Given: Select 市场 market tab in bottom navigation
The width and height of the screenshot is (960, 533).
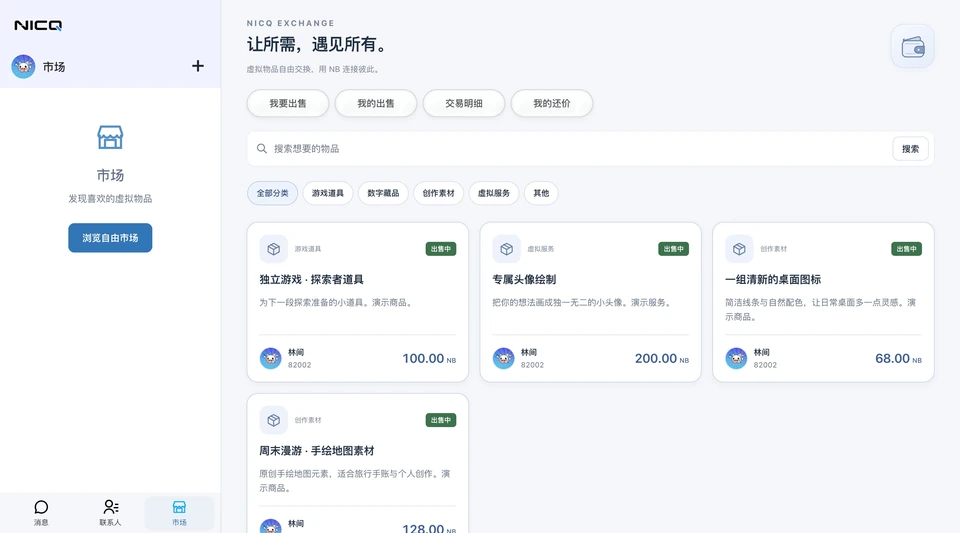Looking at the screenshot, I should [x=179, y=513].
